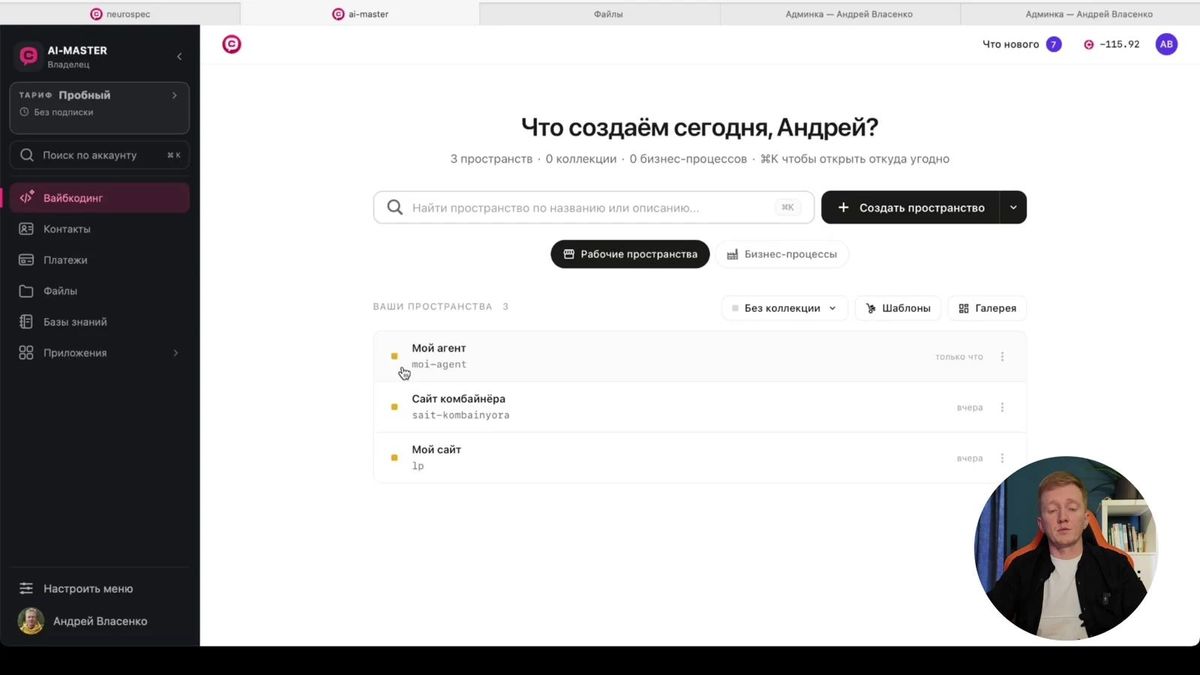Click the speaker webcam video bubble

pos(1065,548)
